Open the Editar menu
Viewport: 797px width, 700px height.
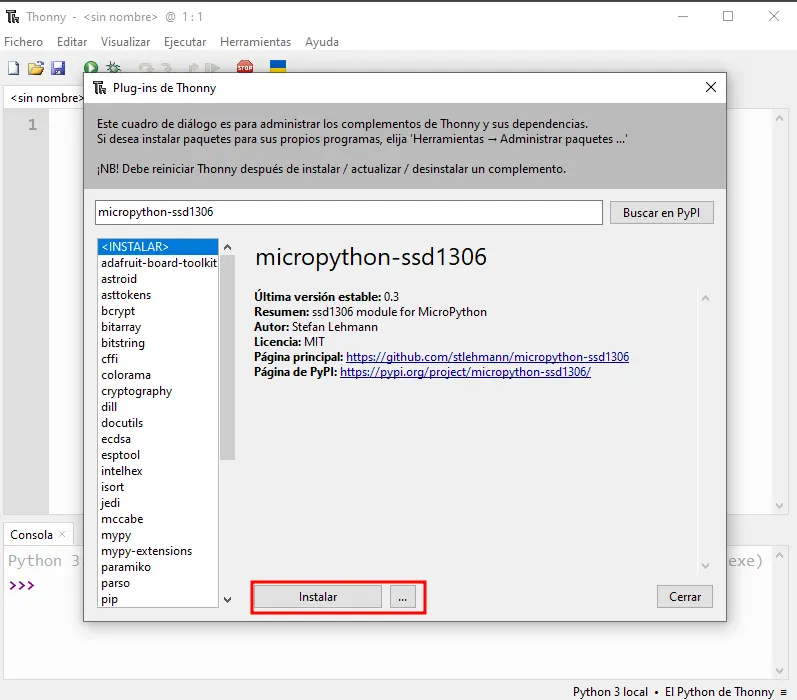tap(72, 42)
